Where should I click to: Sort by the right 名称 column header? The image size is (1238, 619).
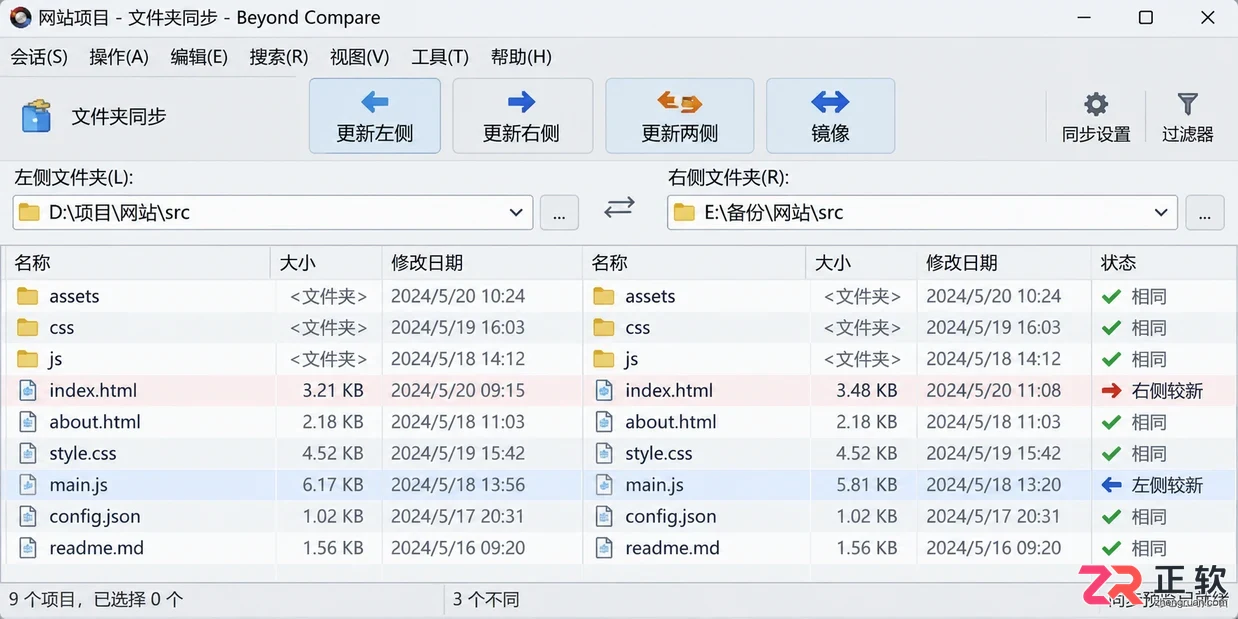(x=694, y=263)
